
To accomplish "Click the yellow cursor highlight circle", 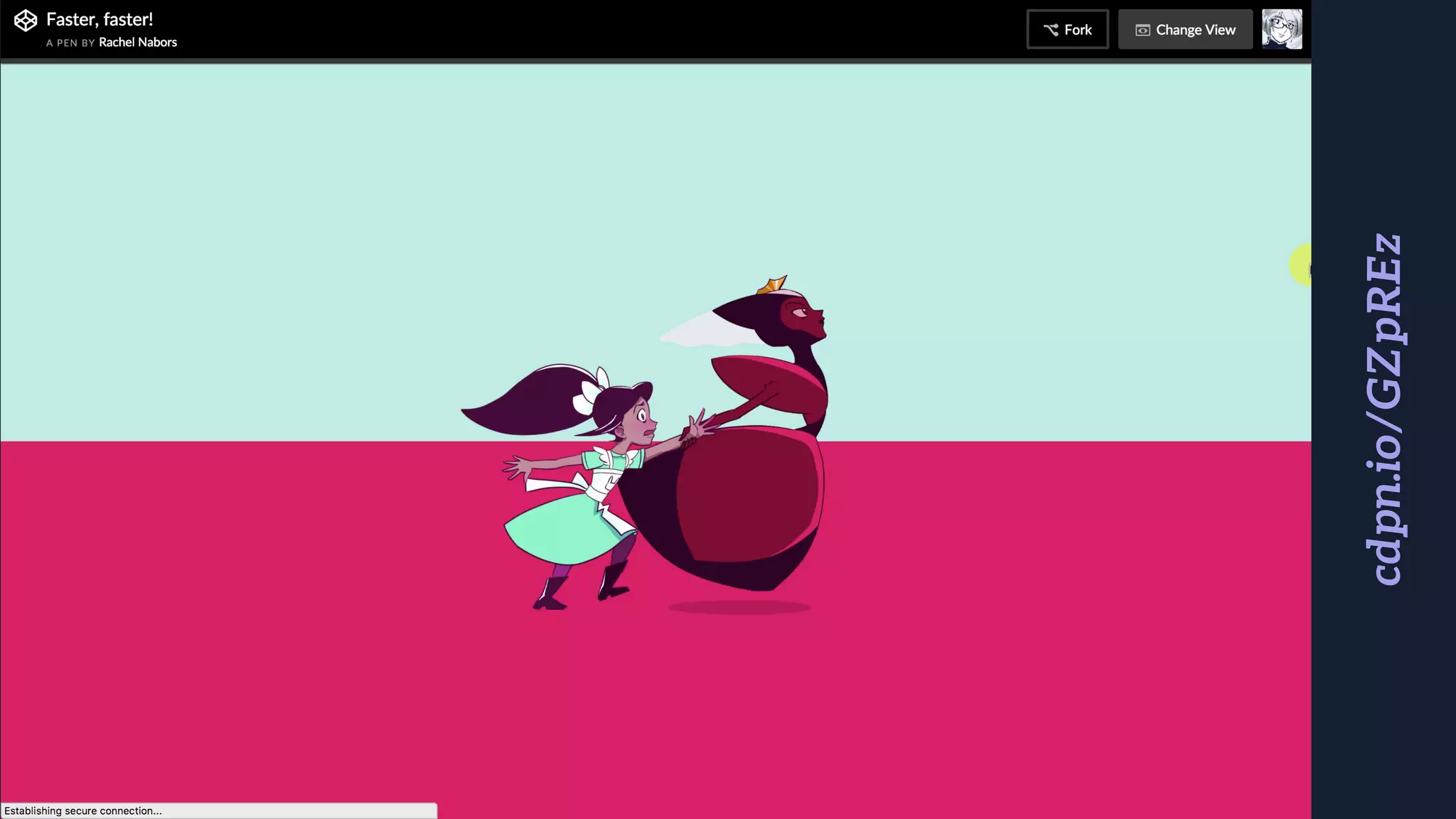I will (x=1301, y=265).
